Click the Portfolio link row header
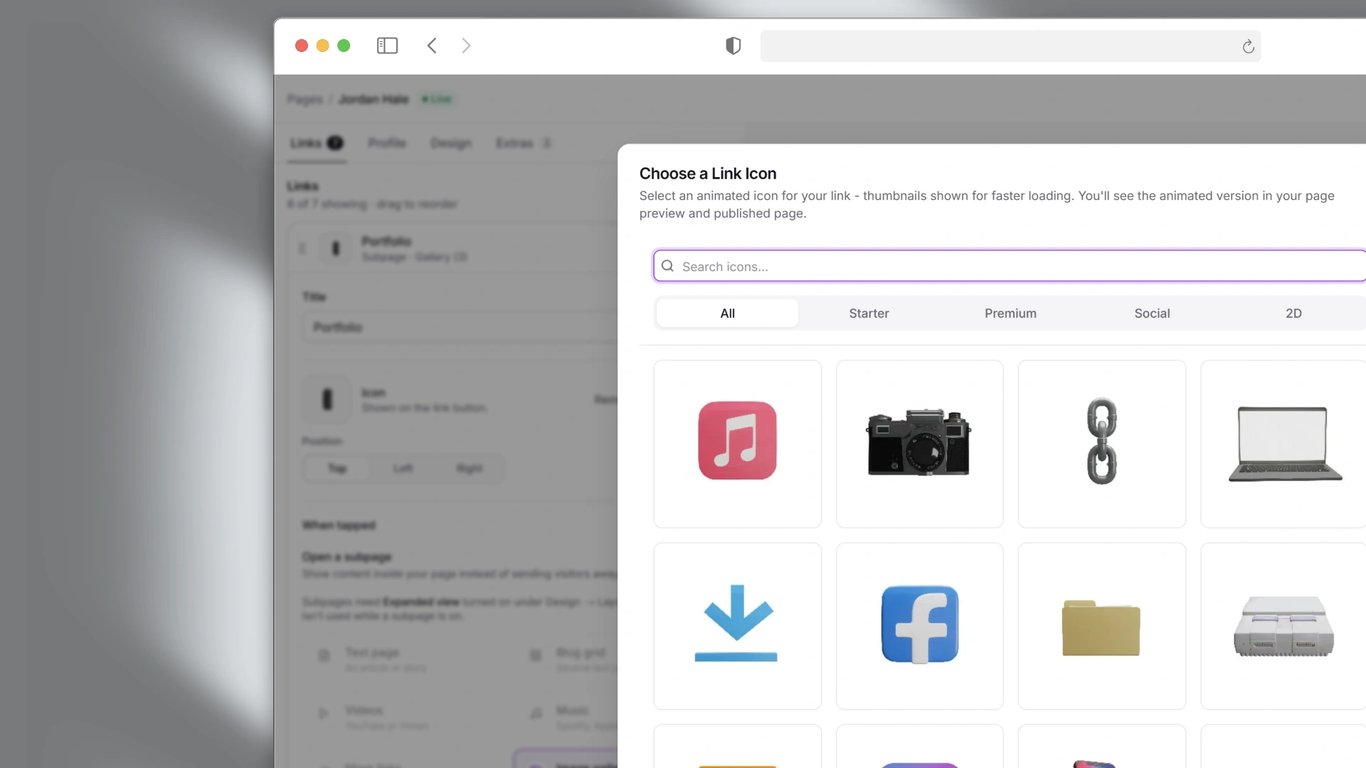 [x=455, y=248]
